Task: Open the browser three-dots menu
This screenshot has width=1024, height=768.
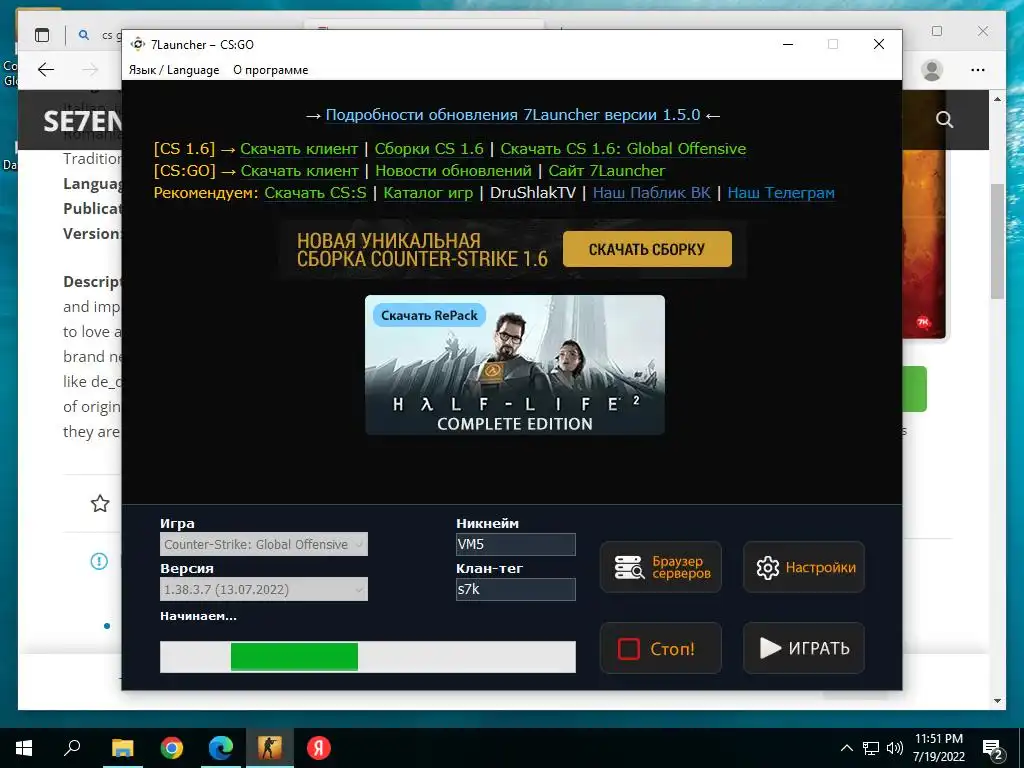Action: [x=978, y=70]
